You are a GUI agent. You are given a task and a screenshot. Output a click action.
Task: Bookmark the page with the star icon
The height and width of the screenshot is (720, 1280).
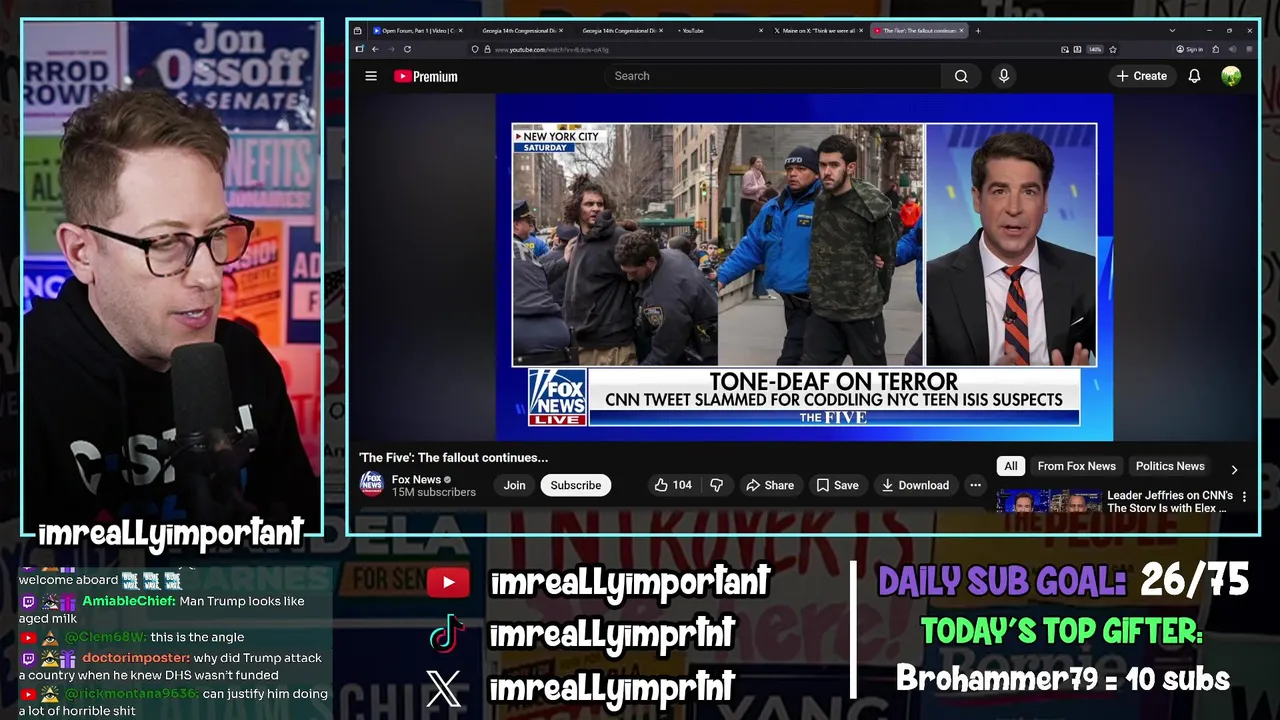click(x=1113, y=49)
